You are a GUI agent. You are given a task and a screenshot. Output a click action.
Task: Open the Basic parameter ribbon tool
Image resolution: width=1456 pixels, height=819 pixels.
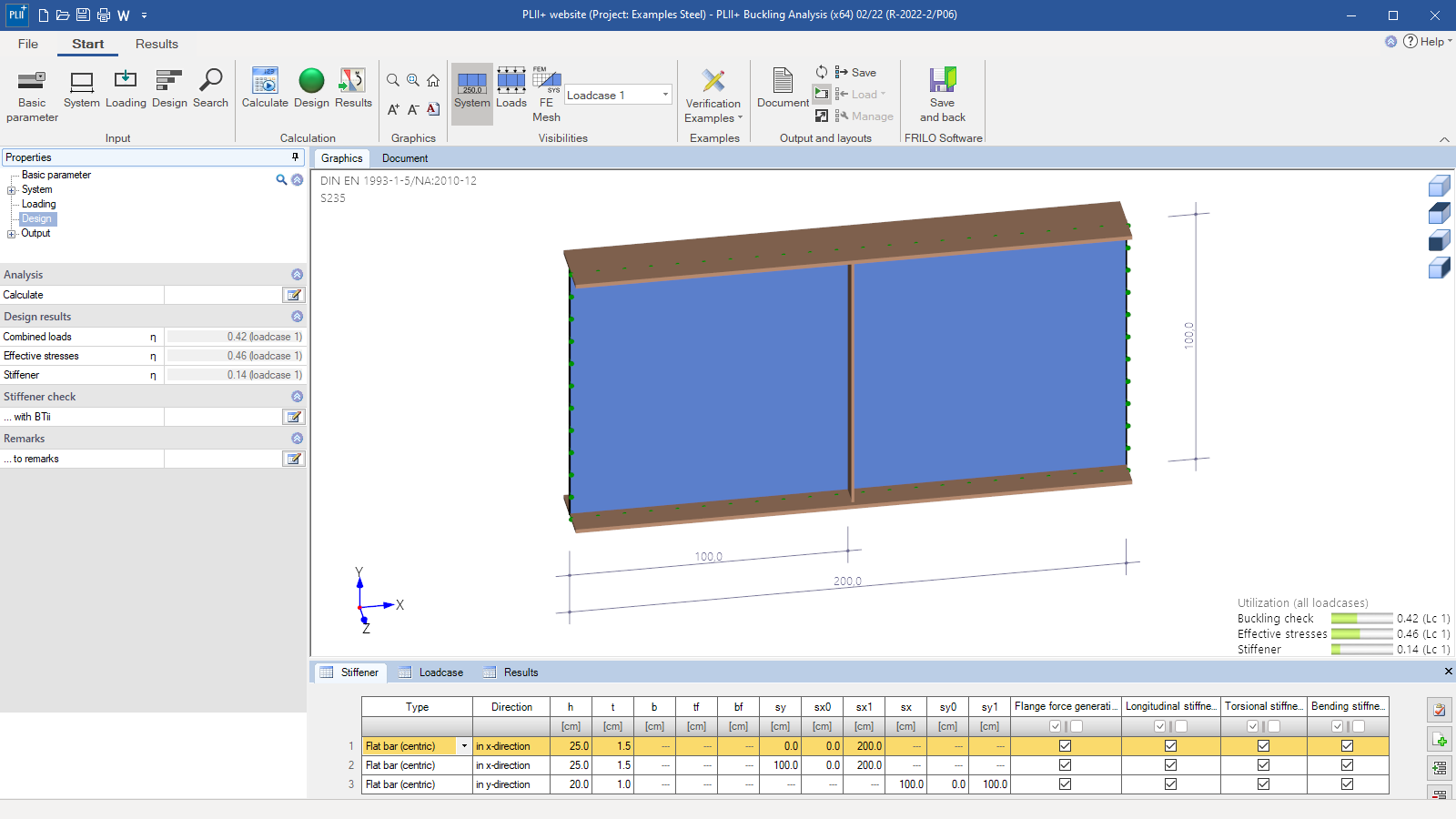[x=32, y=95]
